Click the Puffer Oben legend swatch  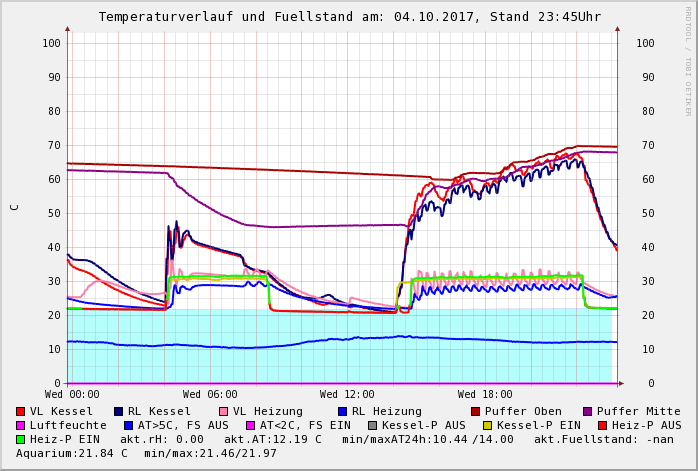tap(476, 411)
